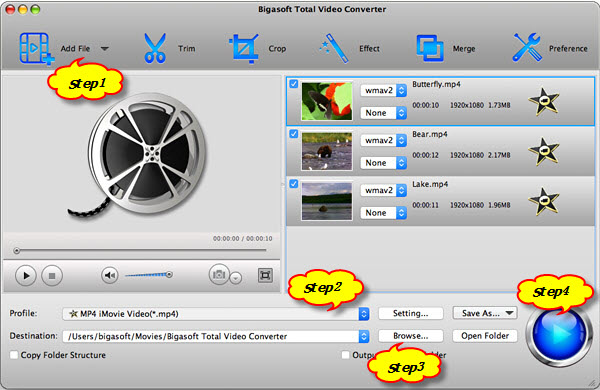The image size is (600, 390).
Task: Open the Effect wand tool
Action: coord(334,49)
